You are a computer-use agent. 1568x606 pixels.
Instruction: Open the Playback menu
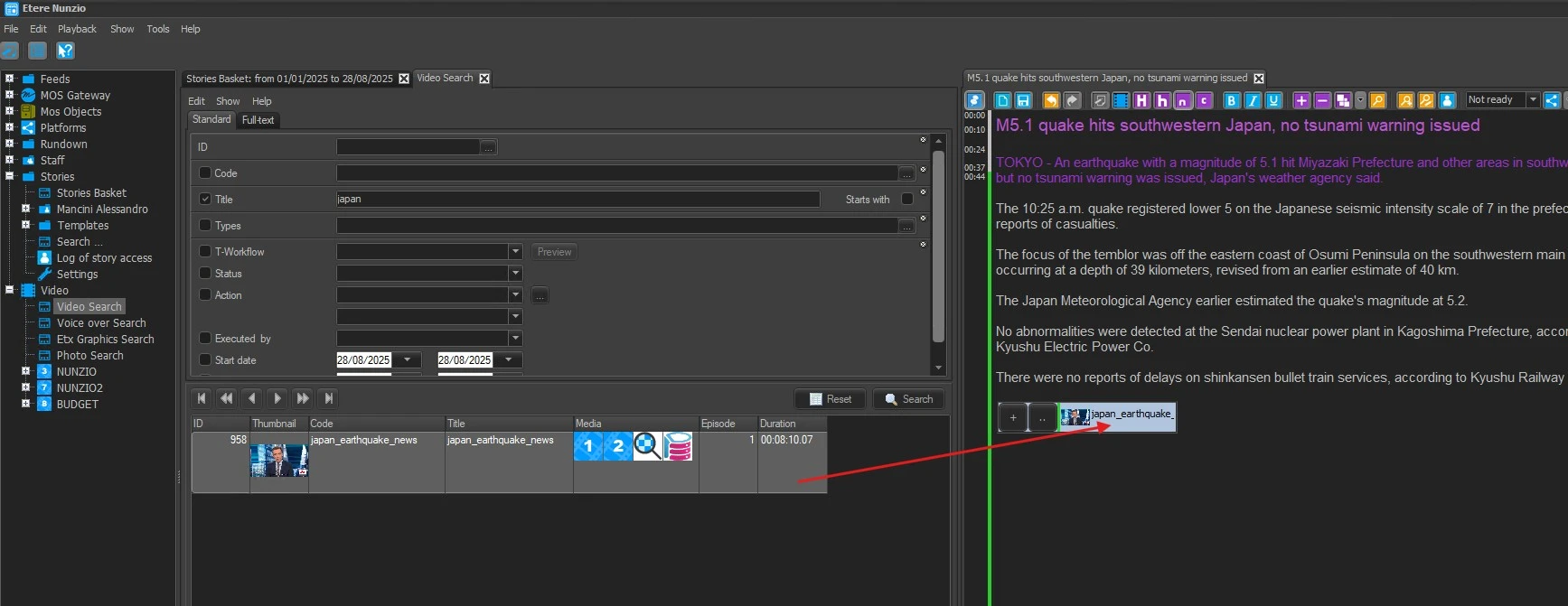click(77, 29)
